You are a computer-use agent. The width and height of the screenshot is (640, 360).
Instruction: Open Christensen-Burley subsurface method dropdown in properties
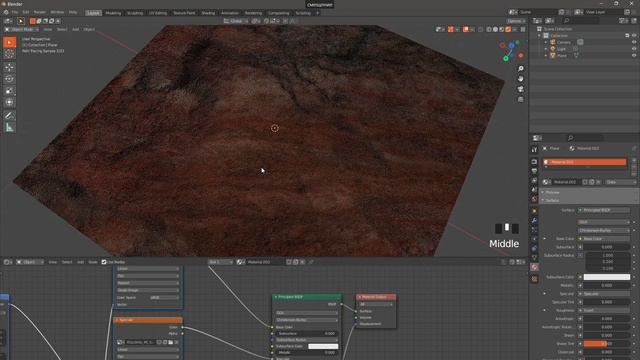[x=604, y=230]
